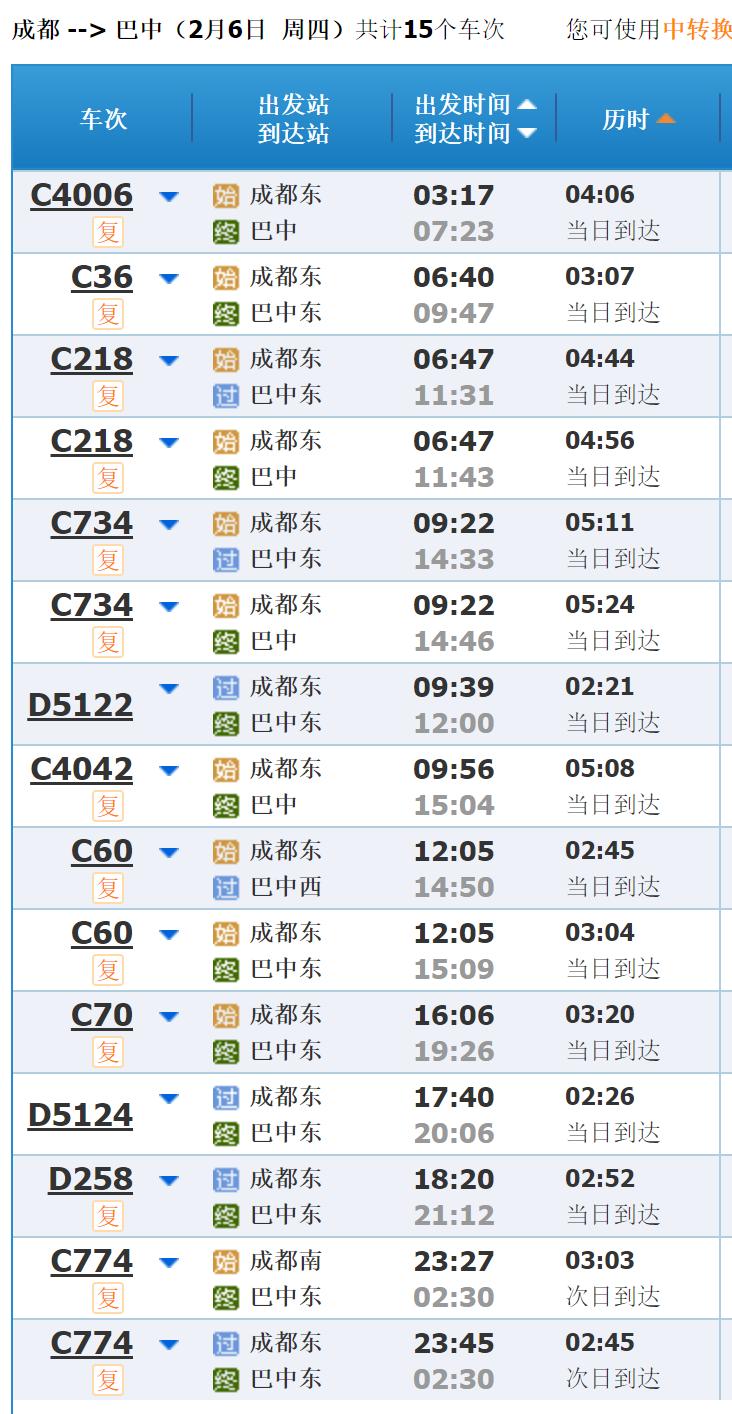Open the dropdown arrow beside train C70
The height and width of the screenshot is (1414, 732).
(169, 1016)
